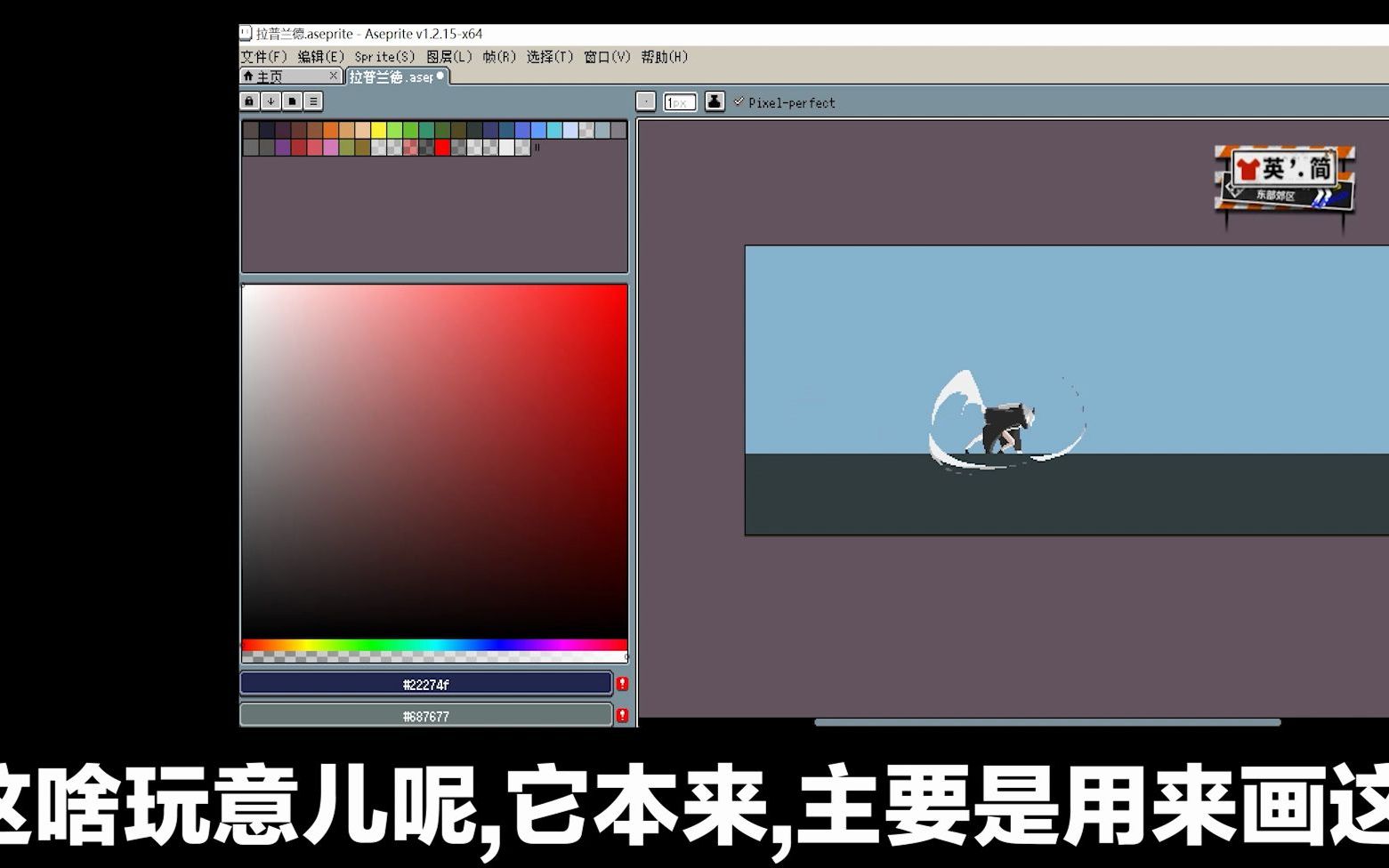Click the horizontal canvas scrollbar
Screen dimensions: 1389x868
[1047, 722]
